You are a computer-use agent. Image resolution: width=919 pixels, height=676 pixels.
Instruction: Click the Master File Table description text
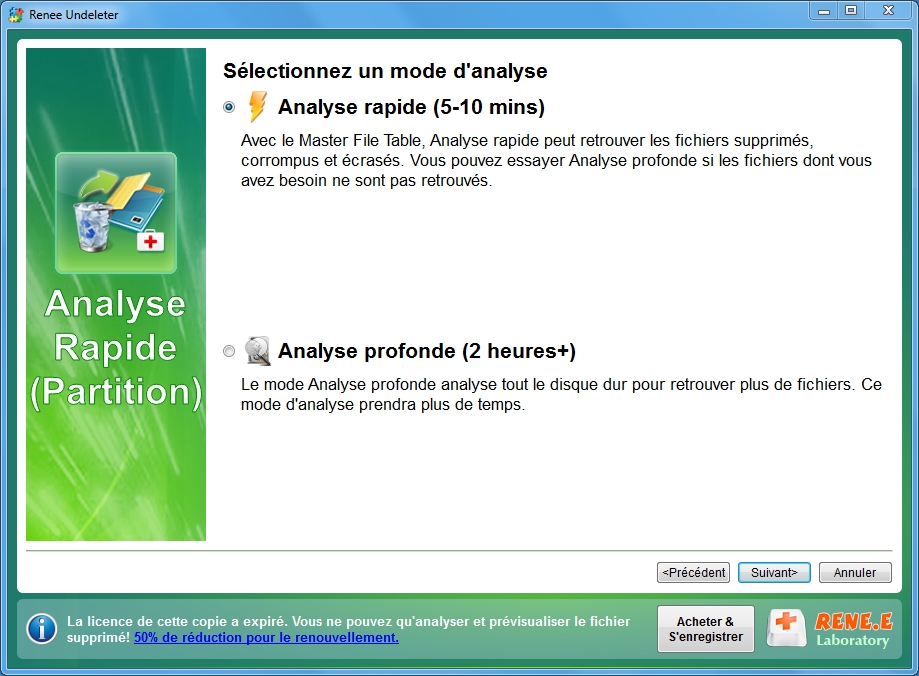[556, 161]
